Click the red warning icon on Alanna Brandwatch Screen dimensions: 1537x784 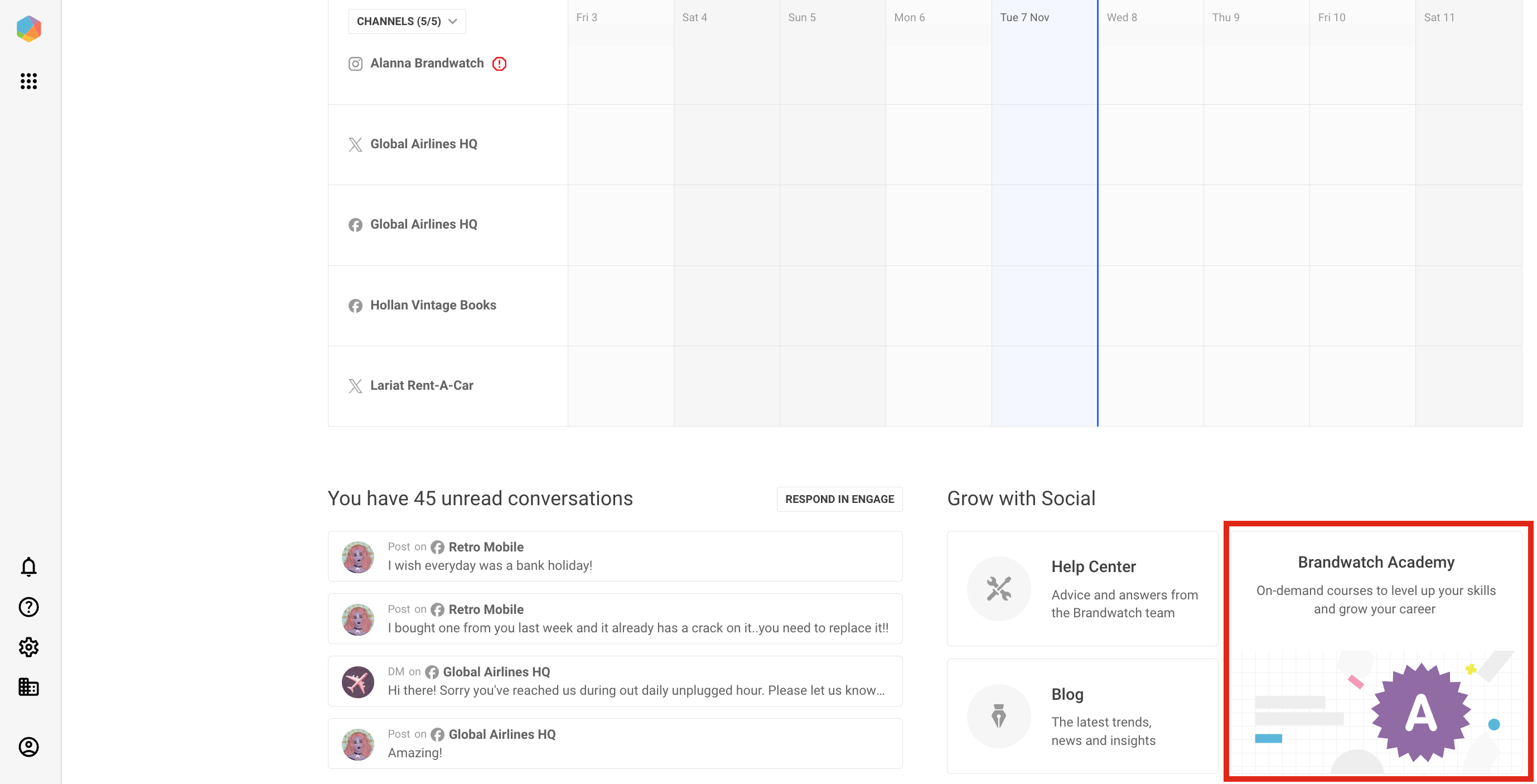tap(499, 64)
